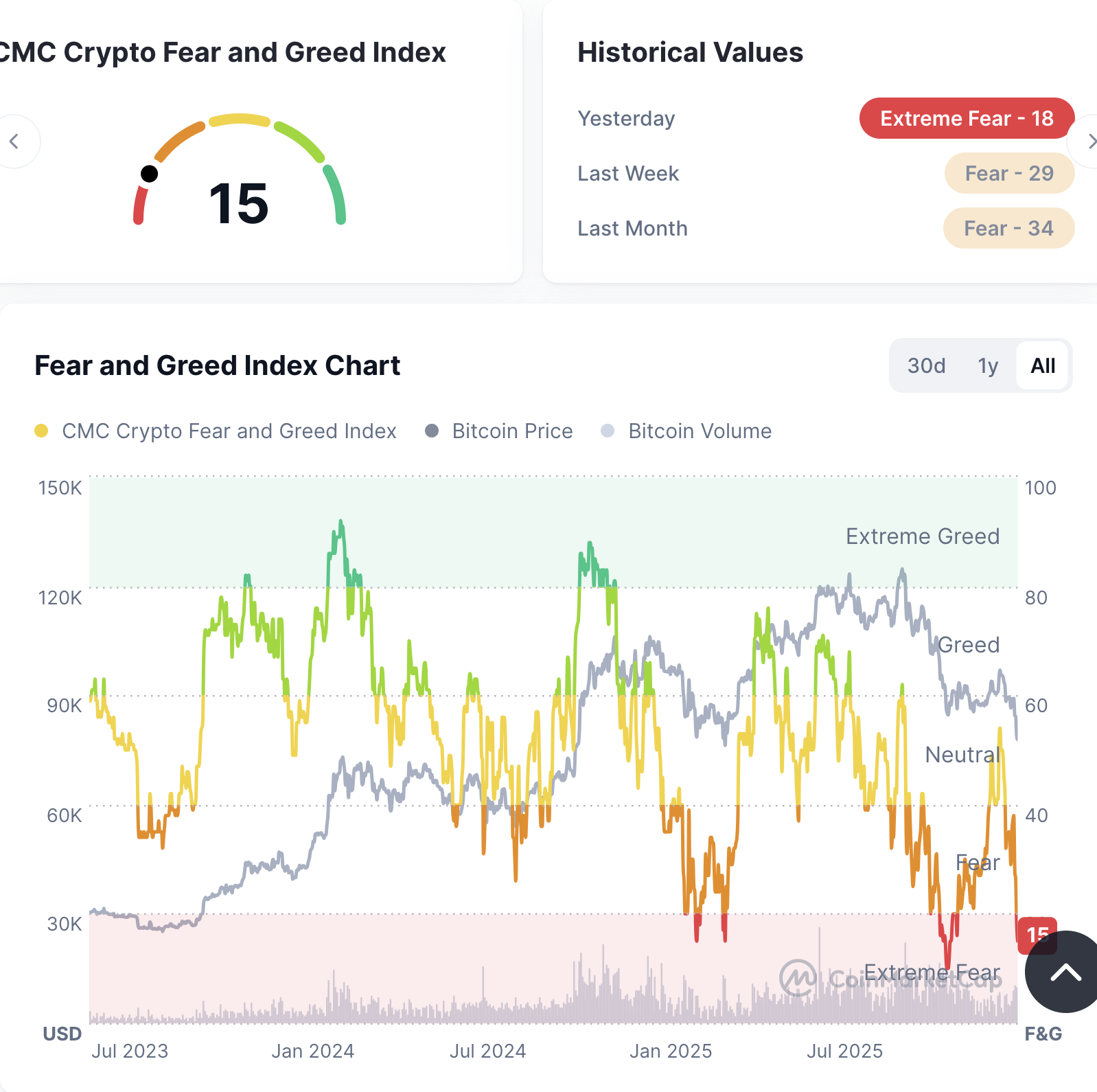The image size is (1097, 1092).
Task: Select the 30d chart range tab
Action: tap(927, 366)
